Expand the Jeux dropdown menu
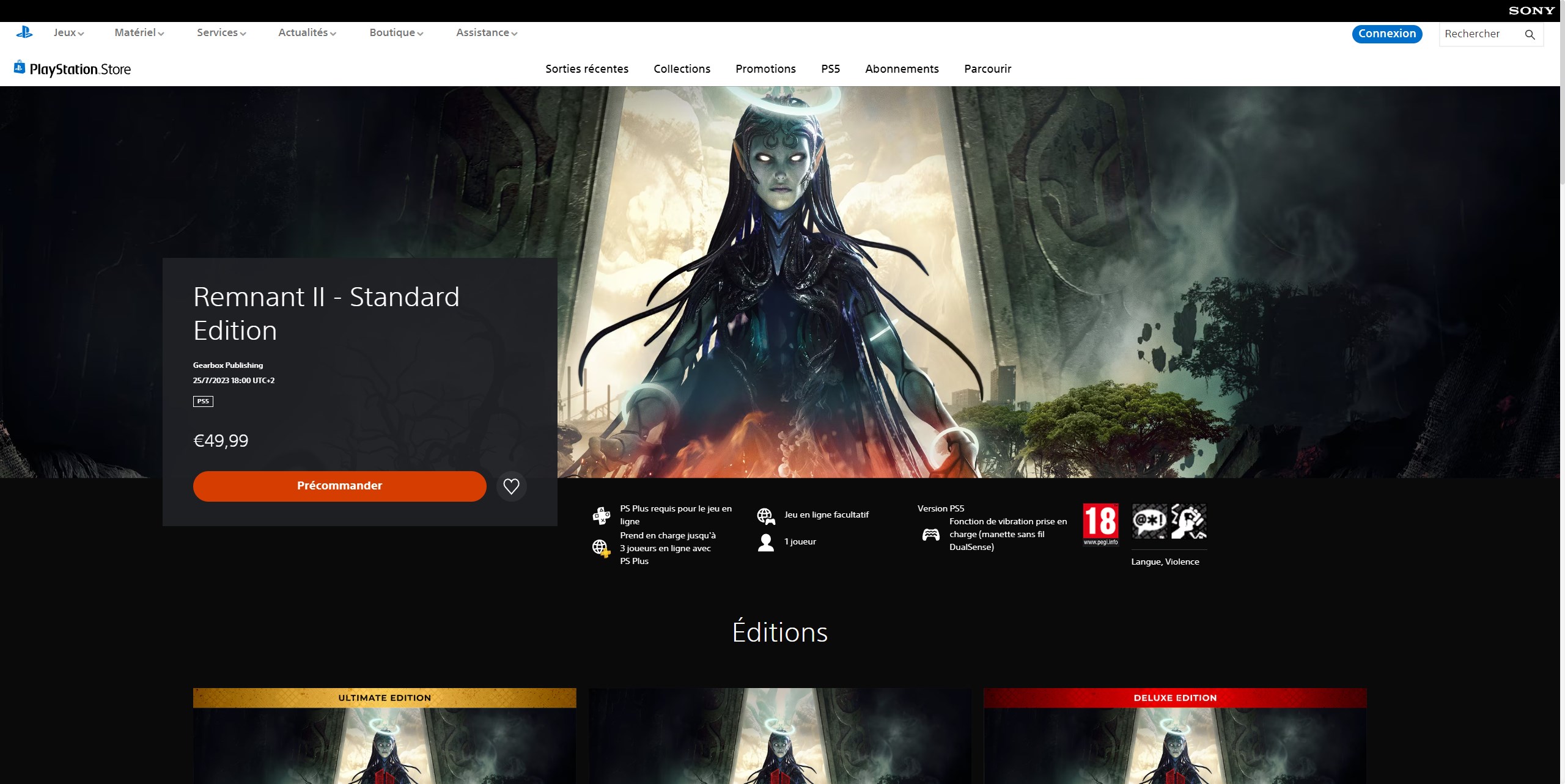The height and width of the screenshot is (784, 1565). tap(68, 33)
